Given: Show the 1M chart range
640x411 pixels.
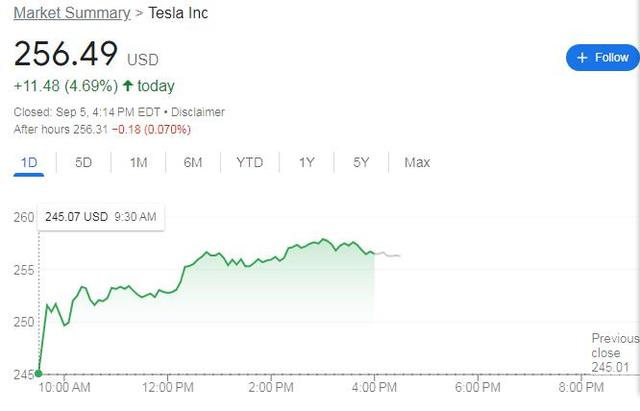Looking at the screenshot, I should pos(138,162).
